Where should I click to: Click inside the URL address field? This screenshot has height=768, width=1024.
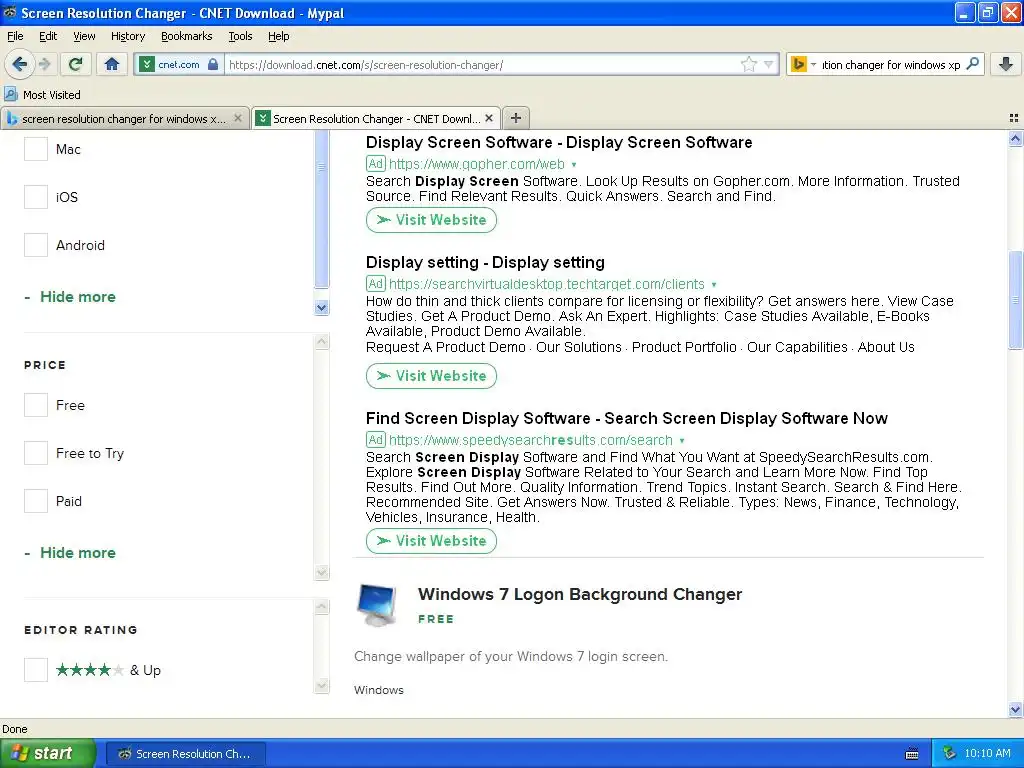pyautogui.click(x=483, y=64)
